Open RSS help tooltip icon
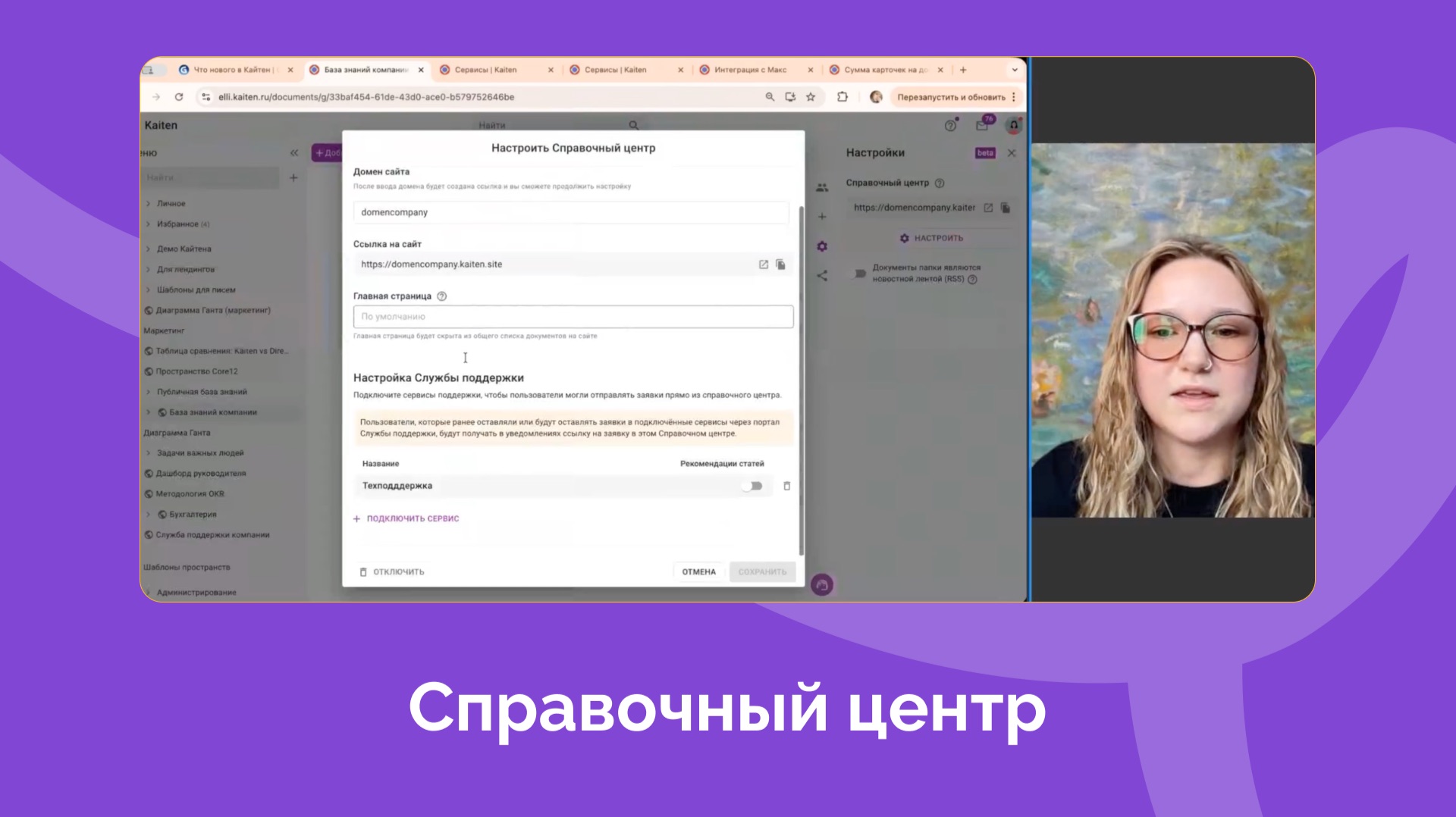Viewport: 1456px width, 817px height. pyautogui.click(x=973, y=280)
